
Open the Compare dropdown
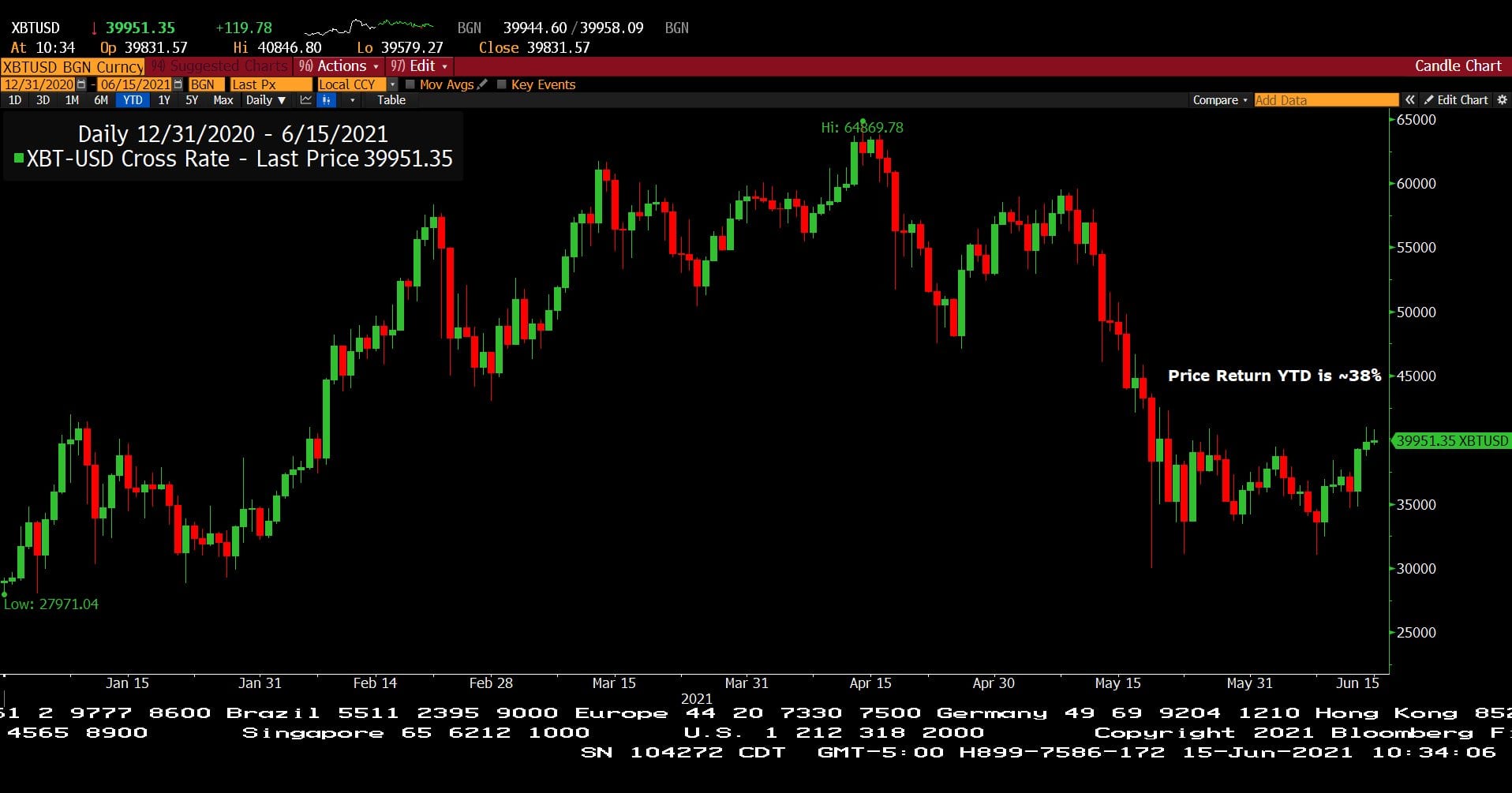(x=1220, y=100)
